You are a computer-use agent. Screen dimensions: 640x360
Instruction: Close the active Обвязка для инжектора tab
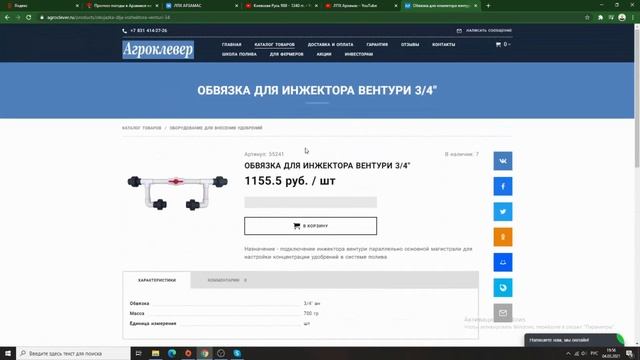[x=476, y=6]
